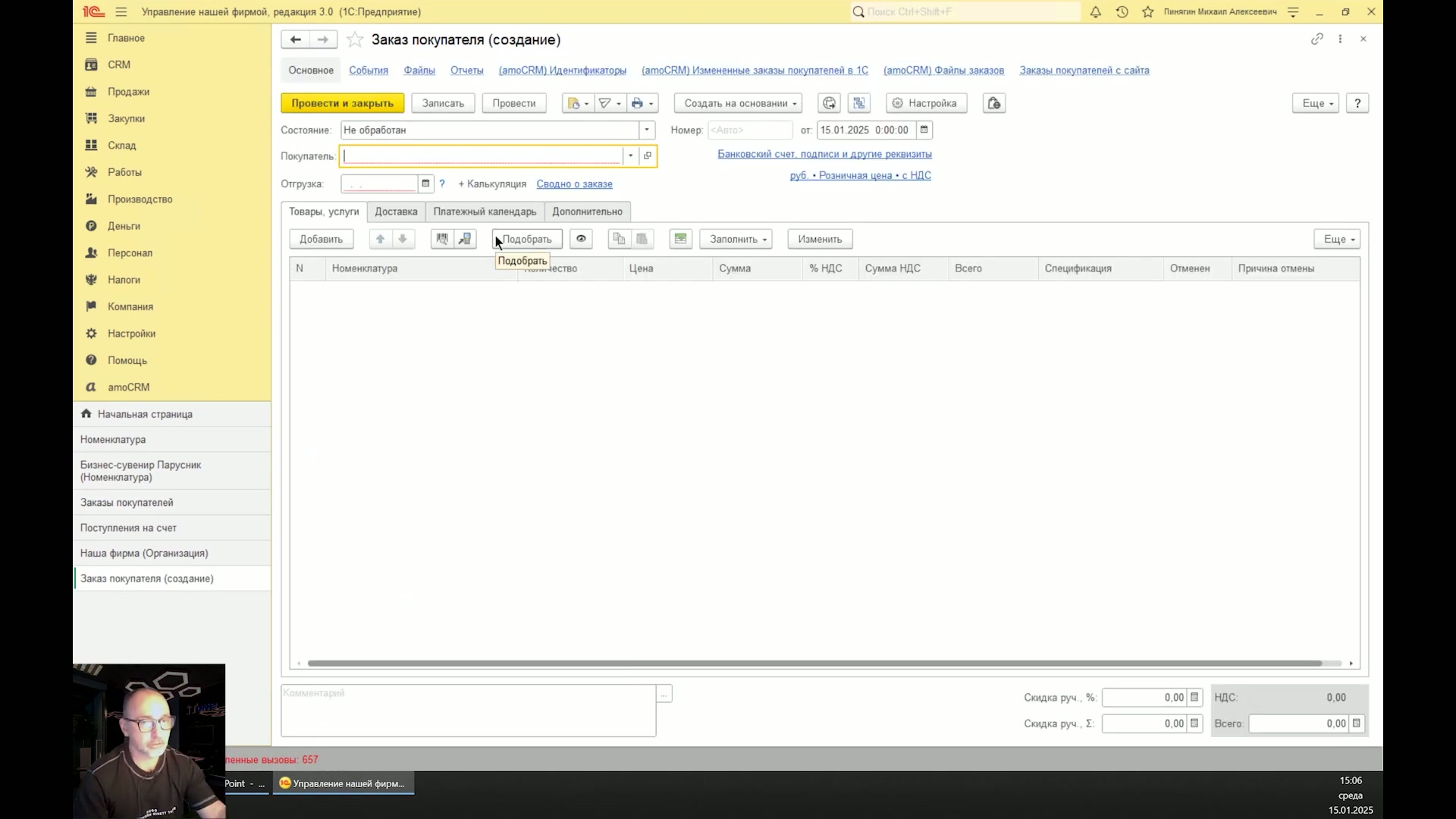Click the document structure icon next to Настройка

tap(858, 103)
